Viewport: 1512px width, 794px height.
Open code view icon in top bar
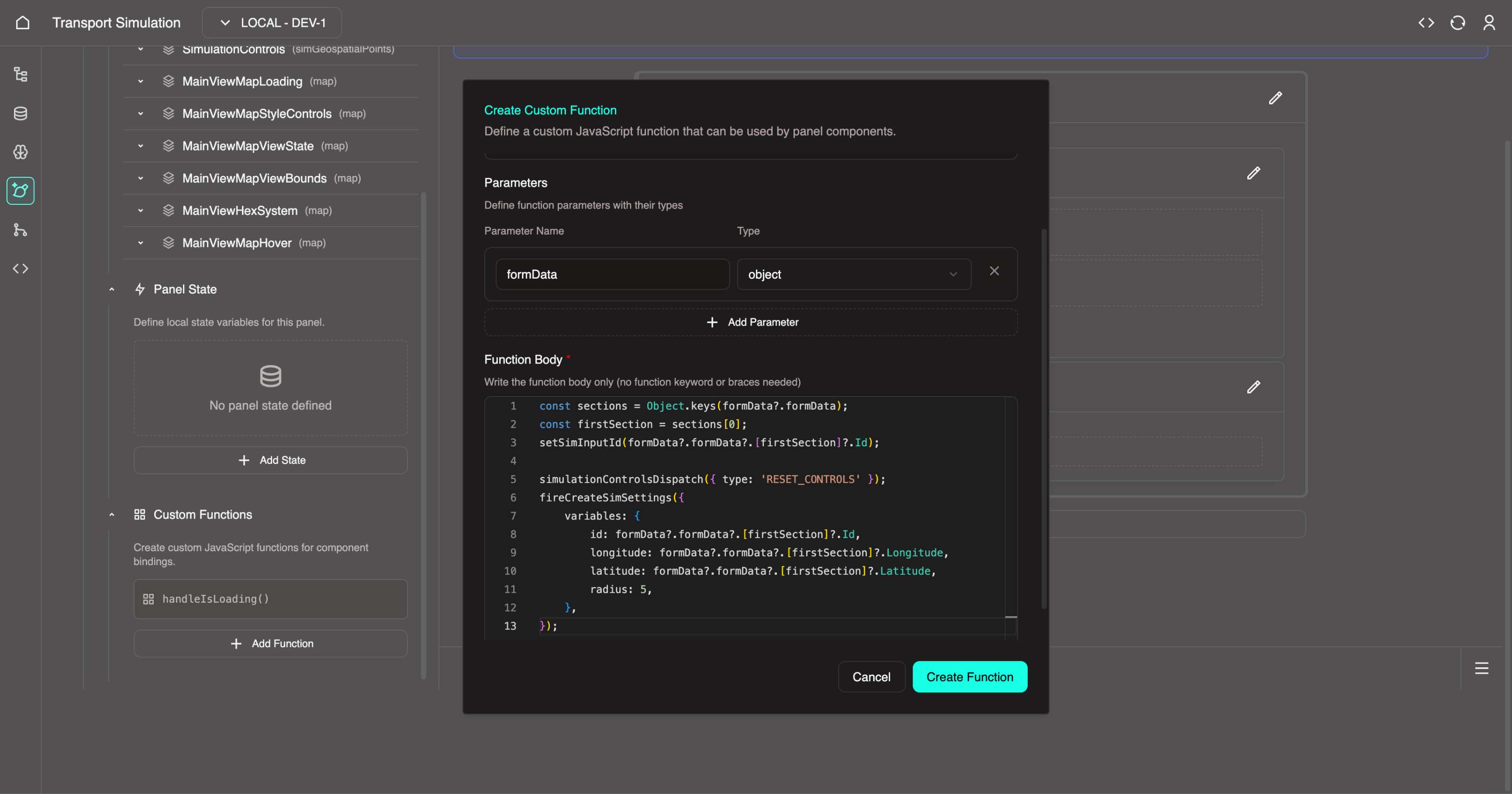[x=1426, y=22]
